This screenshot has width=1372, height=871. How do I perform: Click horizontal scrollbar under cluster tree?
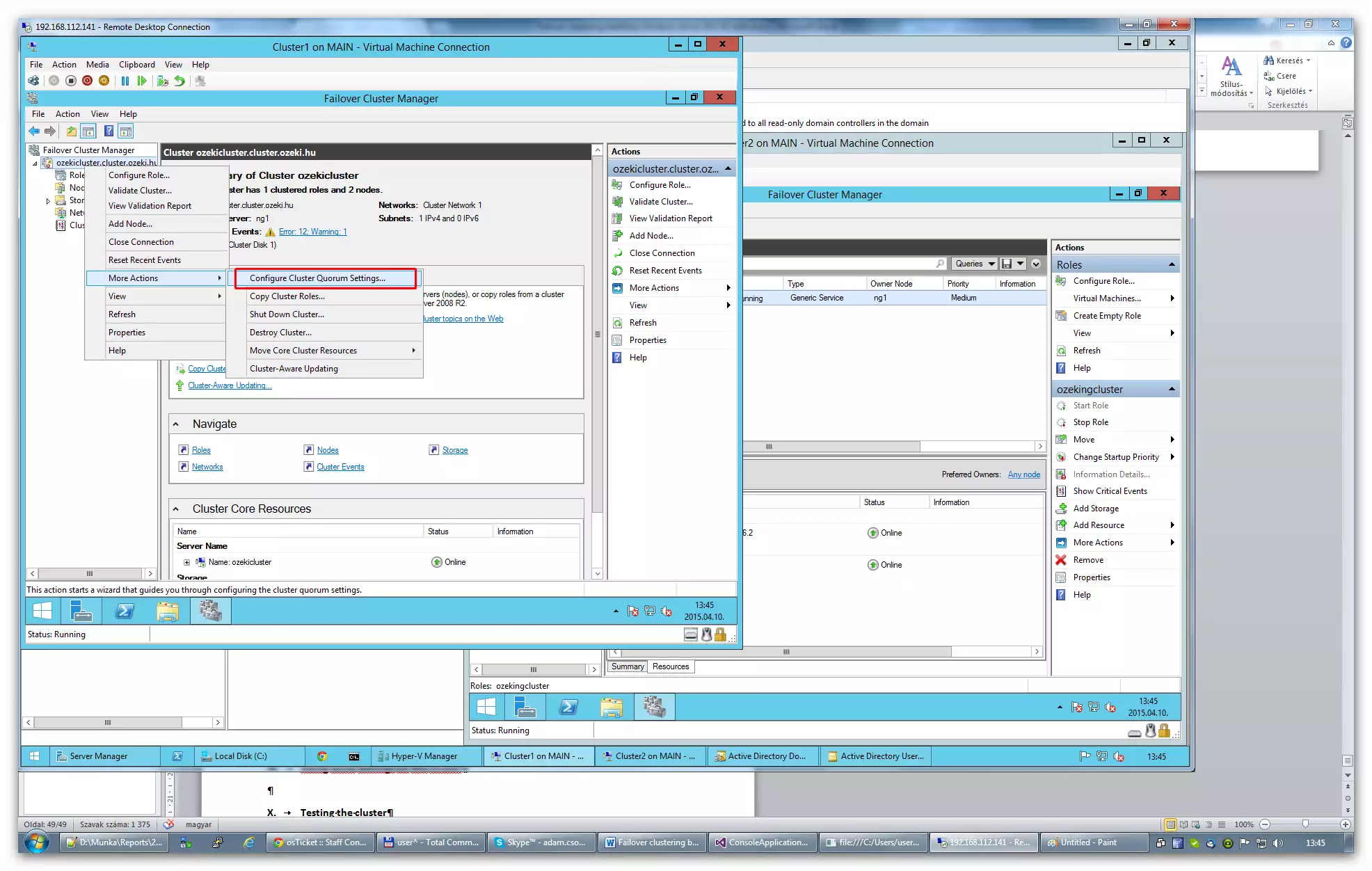90,574
